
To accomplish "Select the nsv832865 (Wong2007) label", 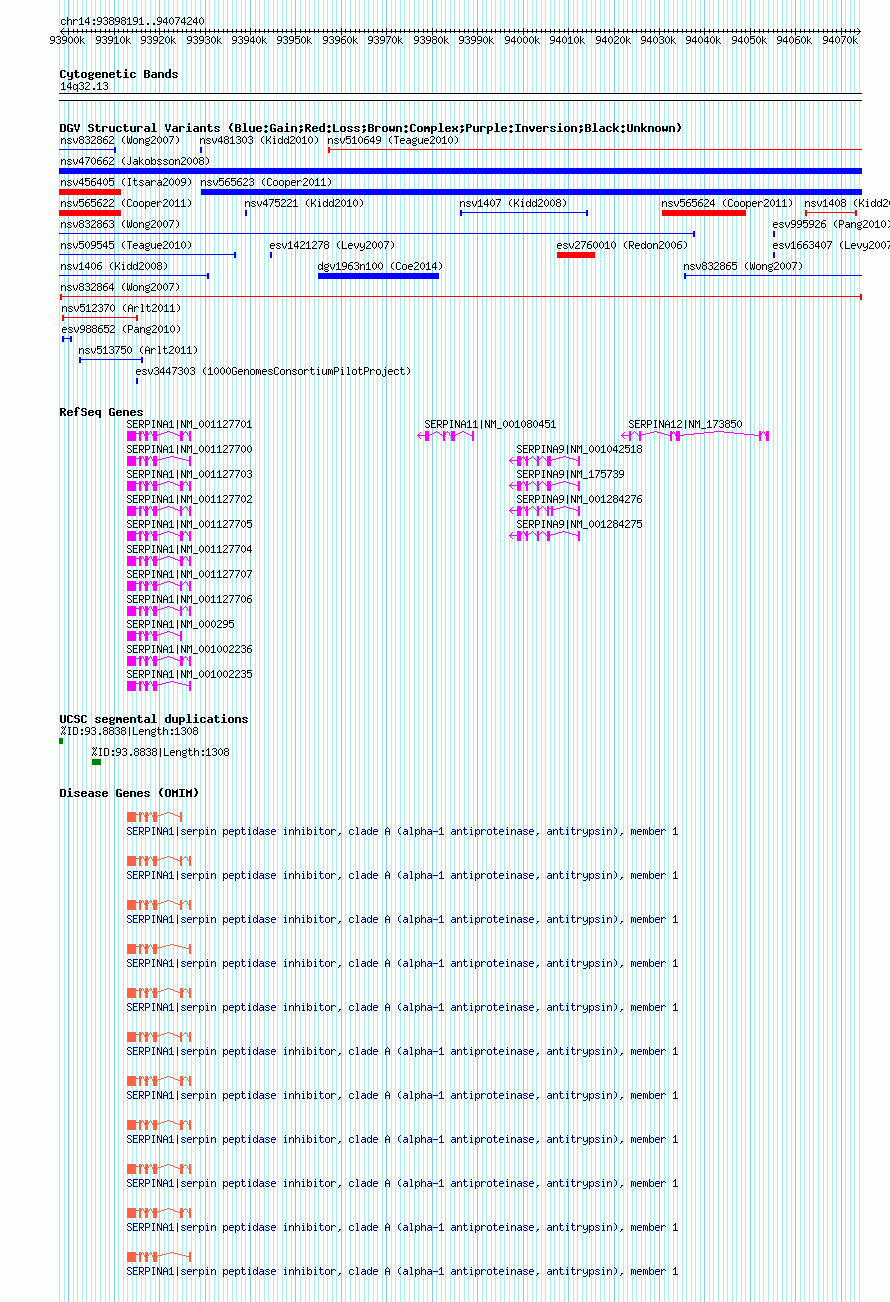I will coord(743,266).
